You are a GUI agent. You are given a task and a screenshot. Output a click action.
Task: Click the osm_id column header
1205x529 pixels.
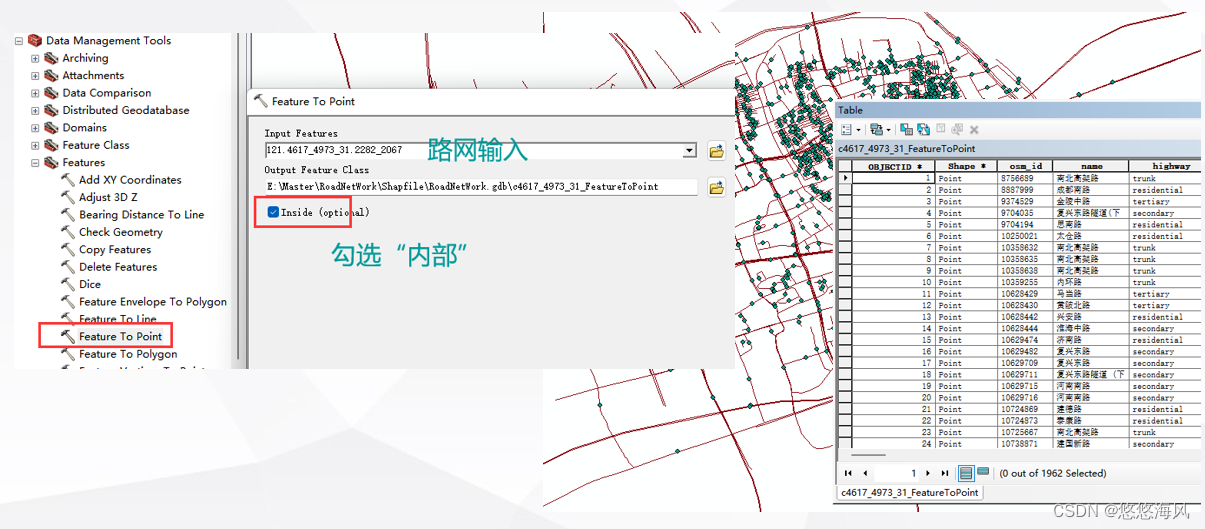(1025, 166)
